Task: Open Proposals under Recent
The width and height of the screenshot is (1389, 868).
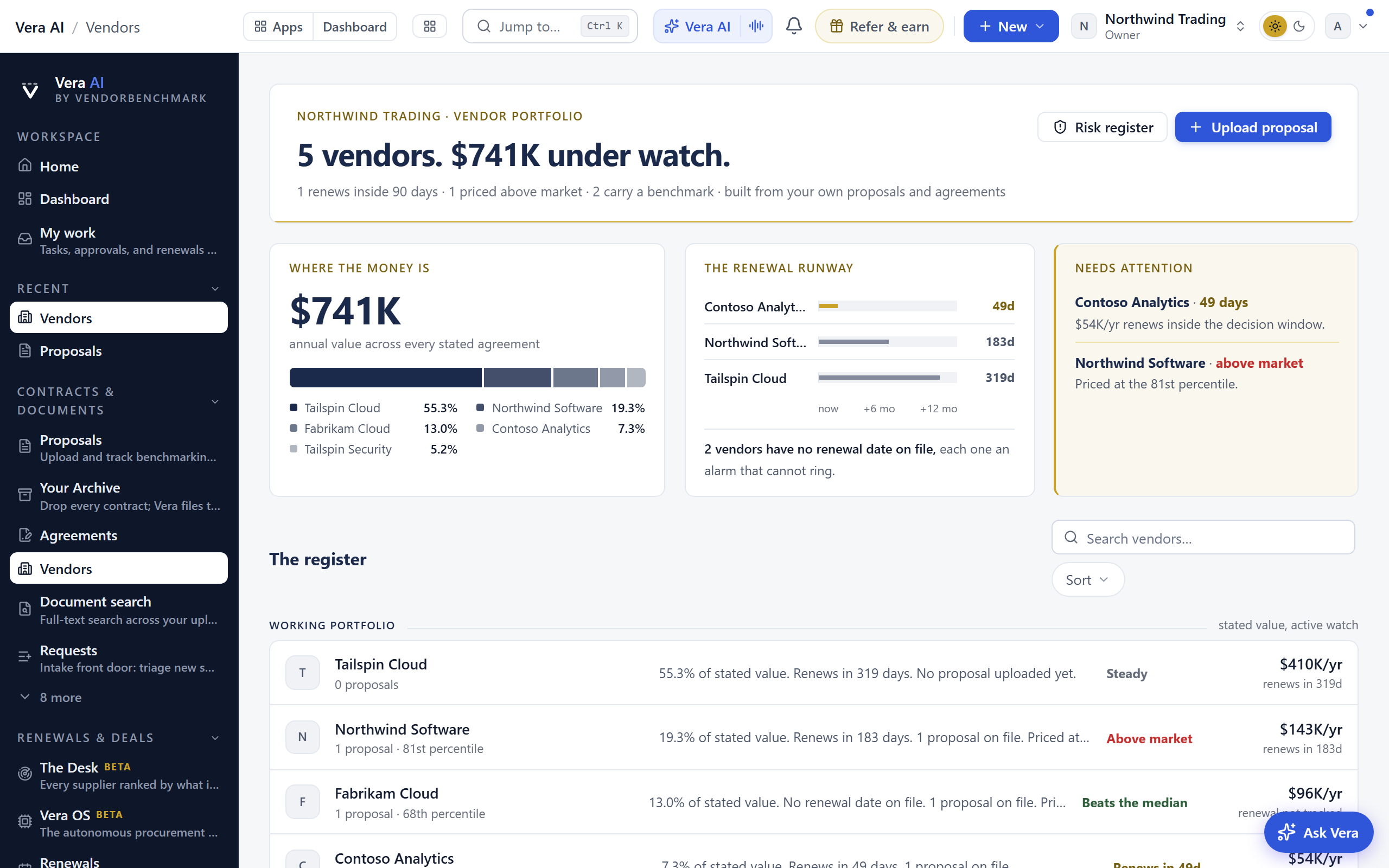Action: [119, 351]
